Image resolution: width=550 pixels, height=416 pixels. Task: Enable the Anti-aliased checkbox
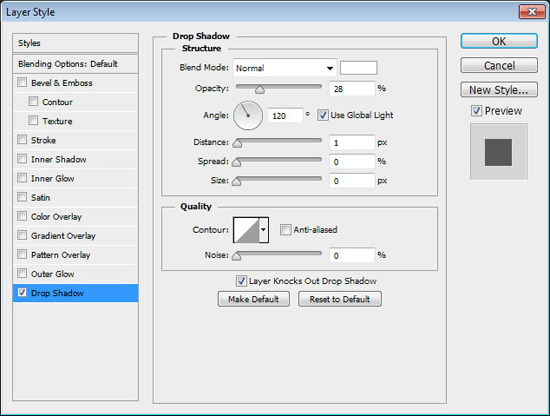(286, 230)
